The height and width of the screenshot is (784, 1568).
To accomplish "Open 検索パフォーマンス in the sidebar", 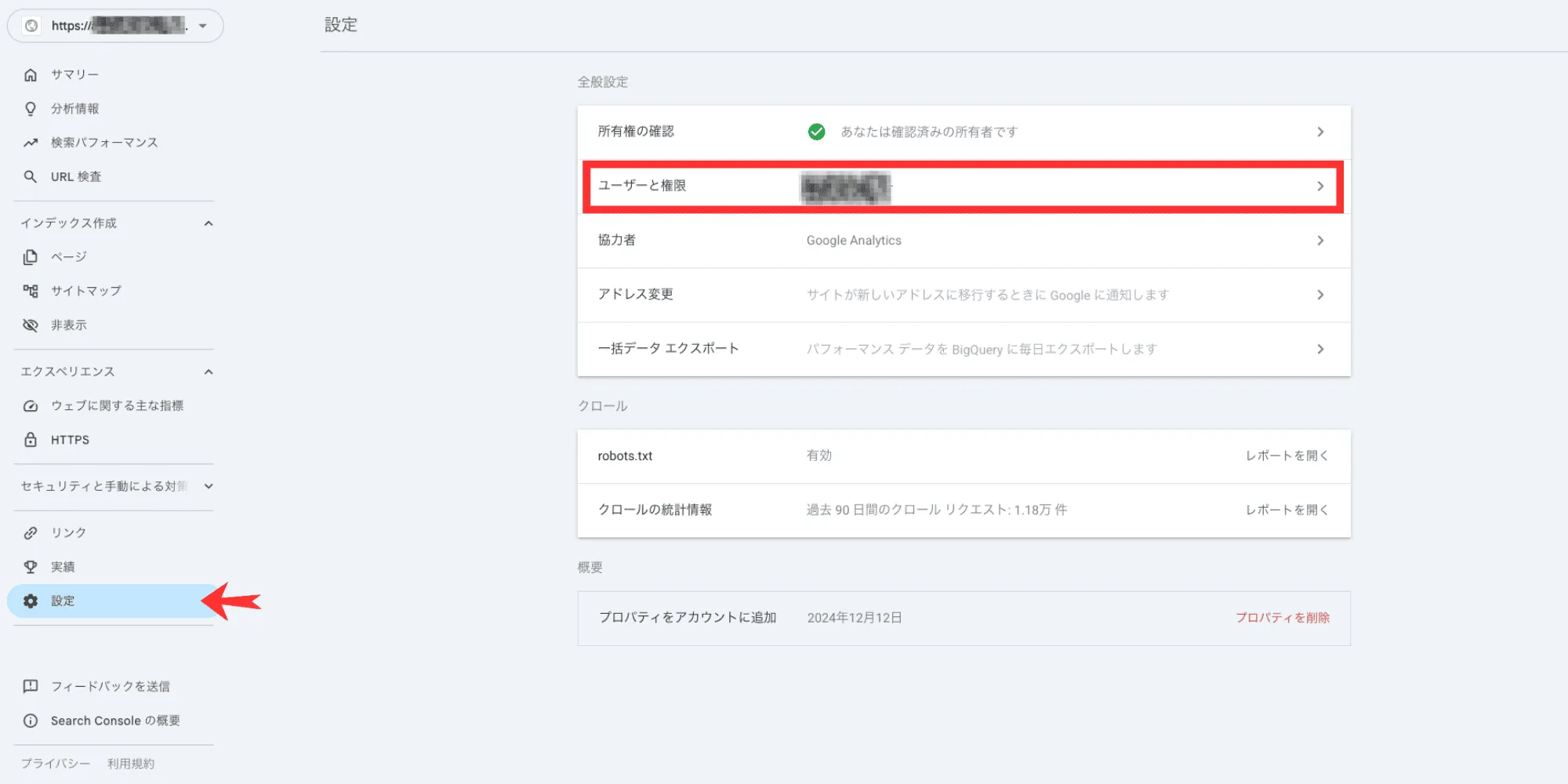I will tap(104, 143).
